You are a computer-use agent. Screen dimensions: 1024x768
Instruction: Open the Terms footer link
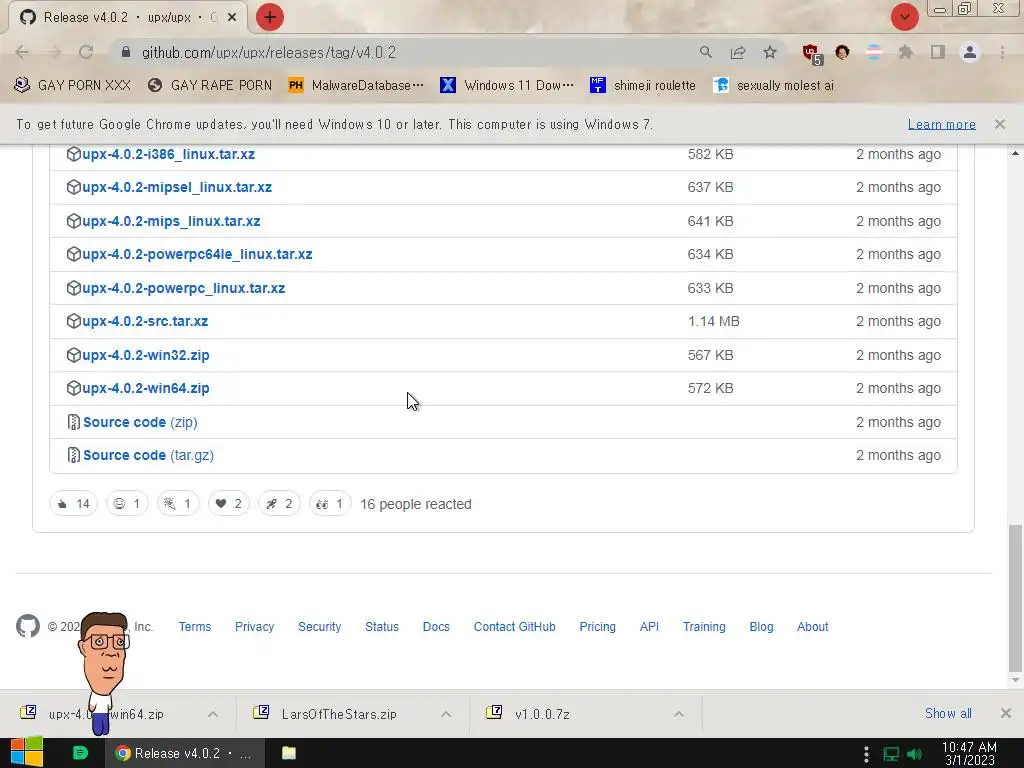tap(195, 626)
